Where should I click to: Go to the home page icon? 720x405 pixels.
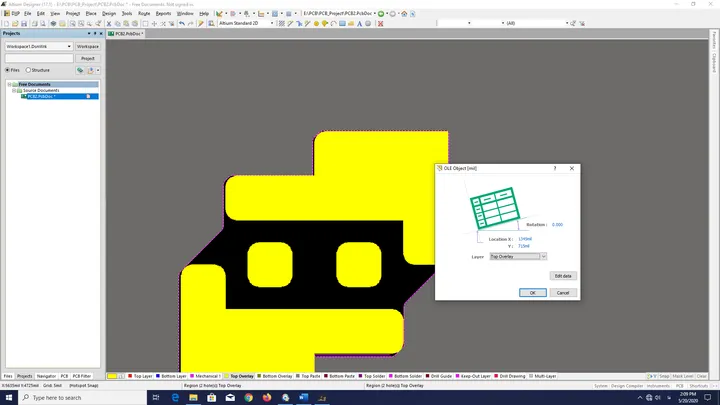(x=404, y=14)
